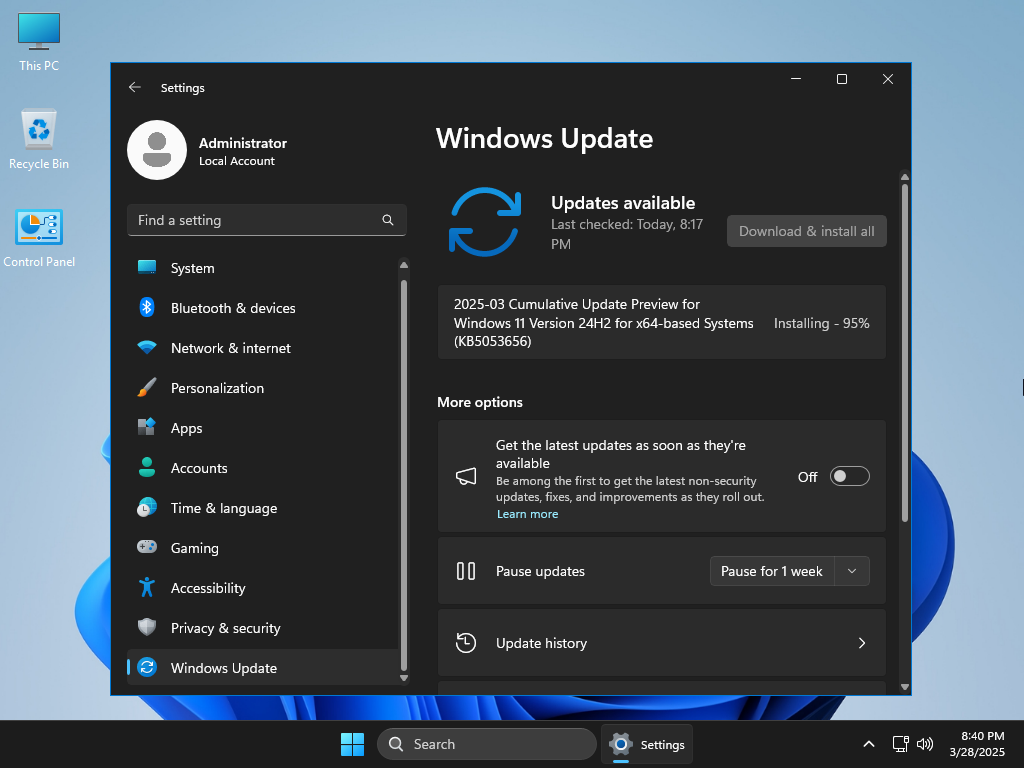Click Pause for 1 week button
The width and height of the screenshot is (1024, 768).
pos(772,571)
